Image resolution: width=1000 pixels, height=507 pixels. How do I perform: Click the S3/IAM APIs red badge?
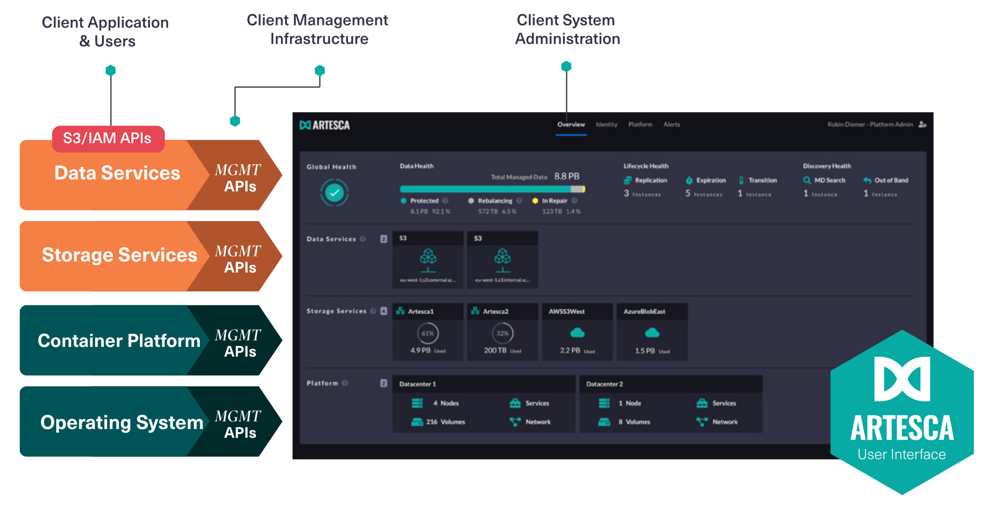coord(108,138)
